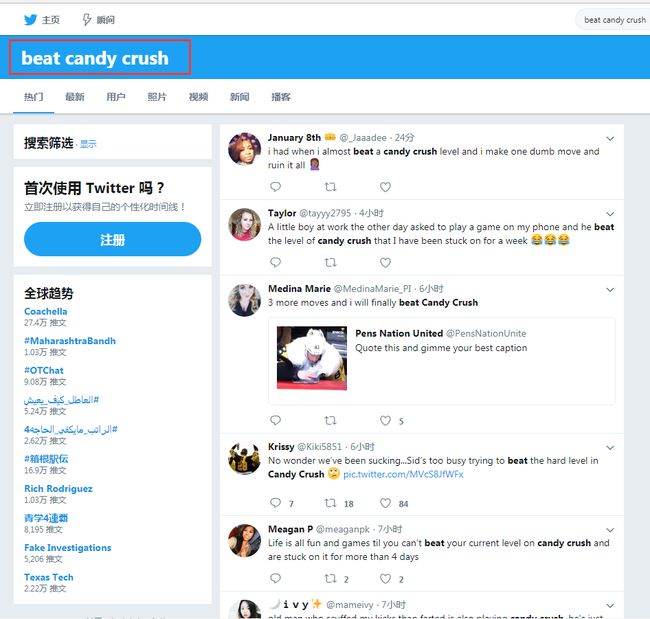Expand chevron menu on Meagan P tweet
The image size is (650, 619).
point(610,530)
